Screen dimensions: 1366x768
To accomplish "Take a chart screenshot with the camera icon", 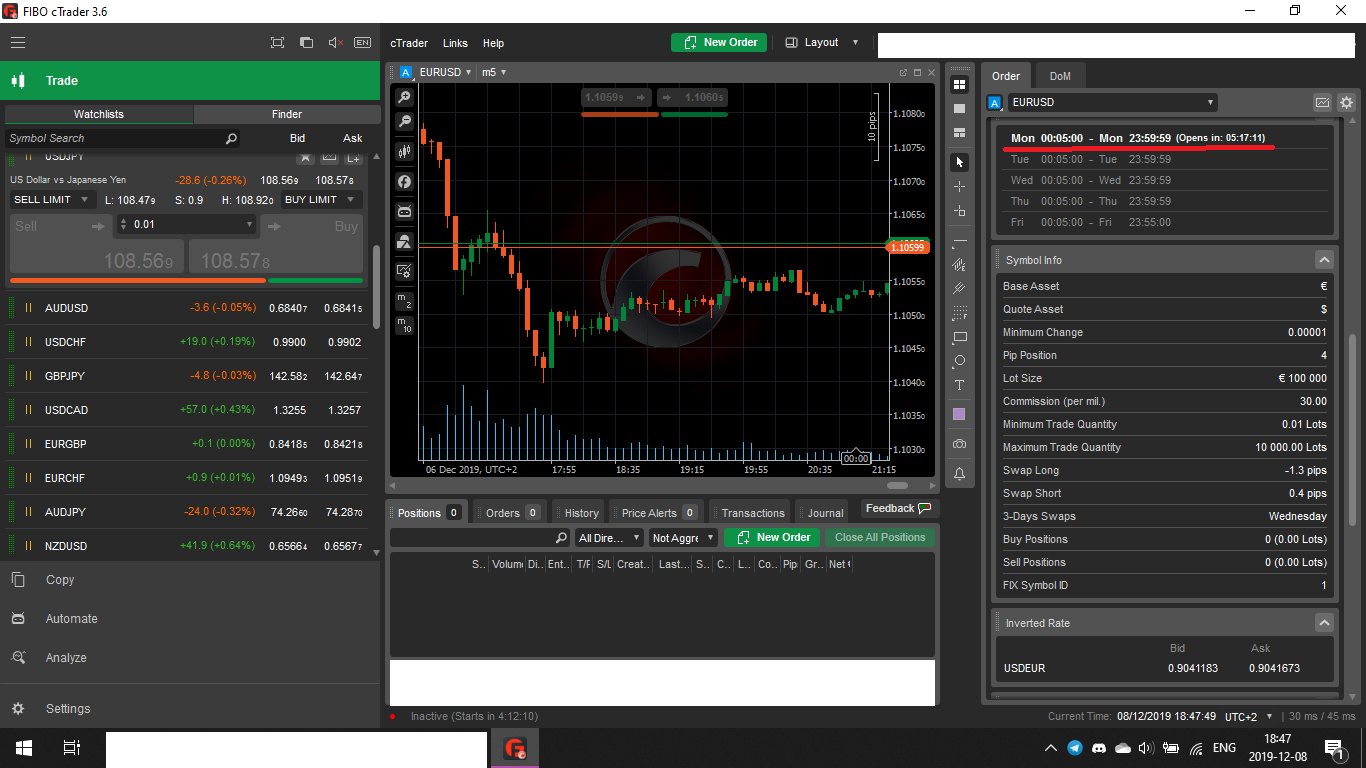I will (x=960, y=444).
